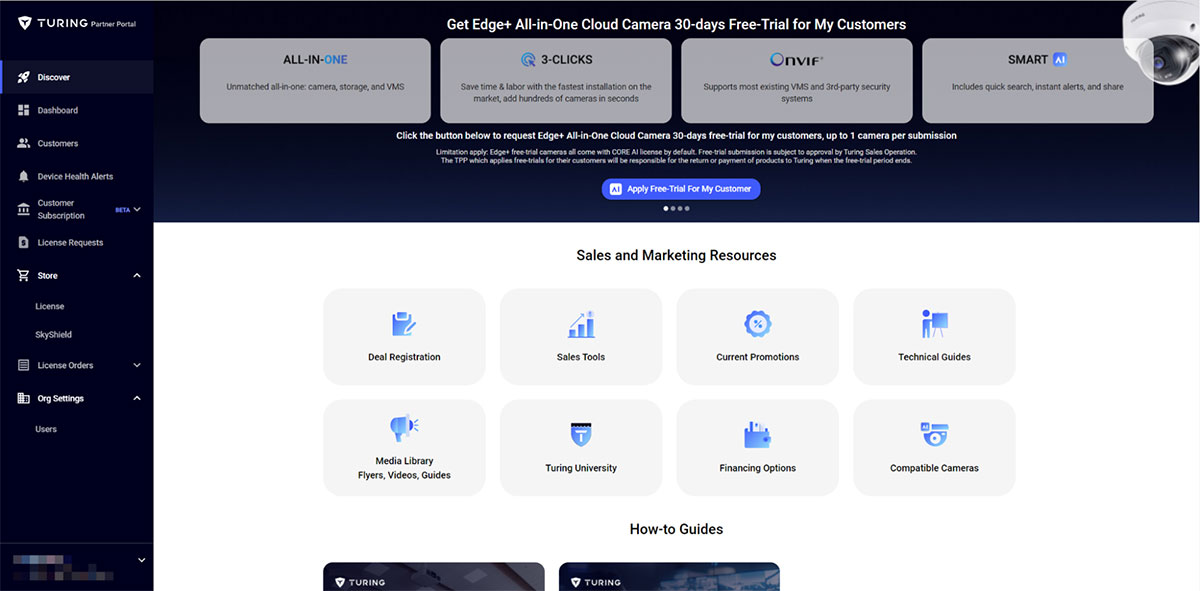Open the Turing University shield icon
The width and height of the screenshot is (1200, 591).
[581, 435]
